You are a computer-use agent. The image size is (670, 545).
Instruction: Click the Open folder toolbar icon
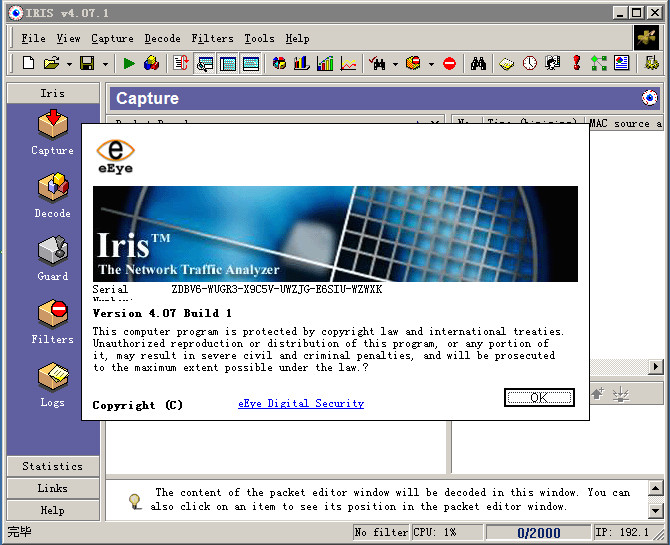51,63
